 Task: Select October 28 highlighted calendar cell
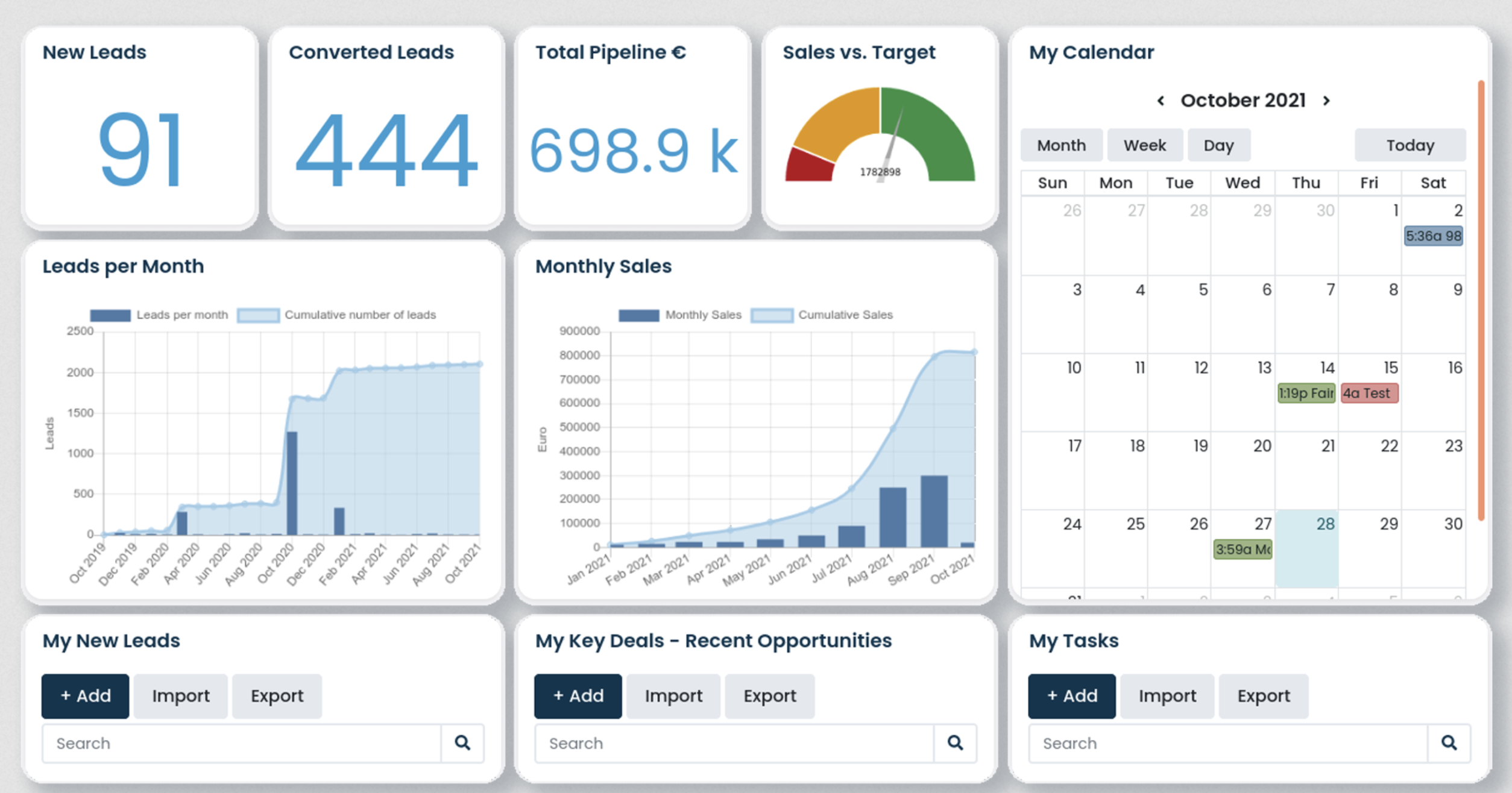(1306, 548)
